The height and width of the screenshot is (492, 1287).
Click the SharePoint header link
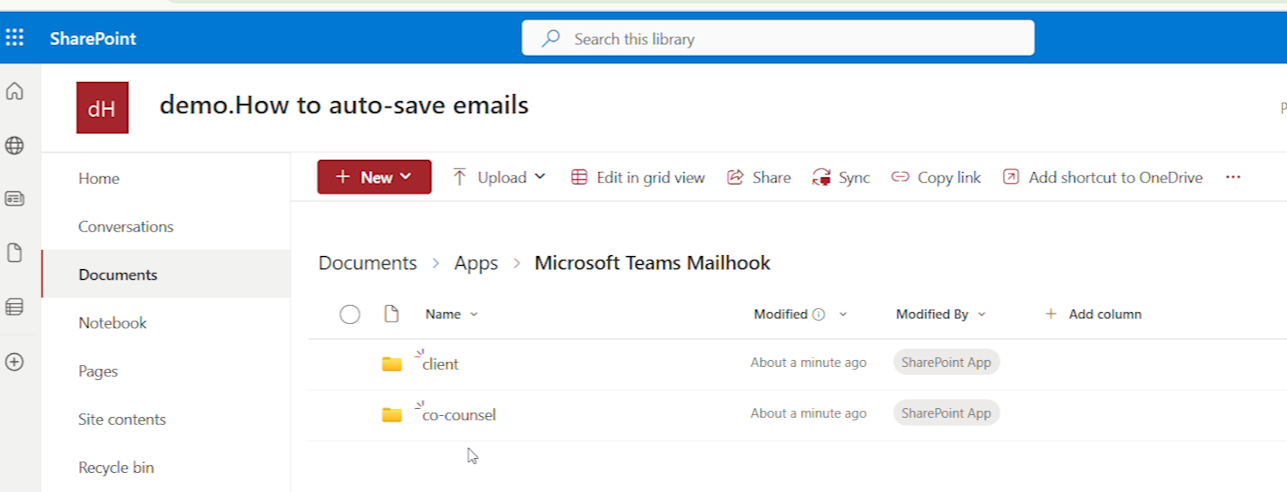[93, 39]
